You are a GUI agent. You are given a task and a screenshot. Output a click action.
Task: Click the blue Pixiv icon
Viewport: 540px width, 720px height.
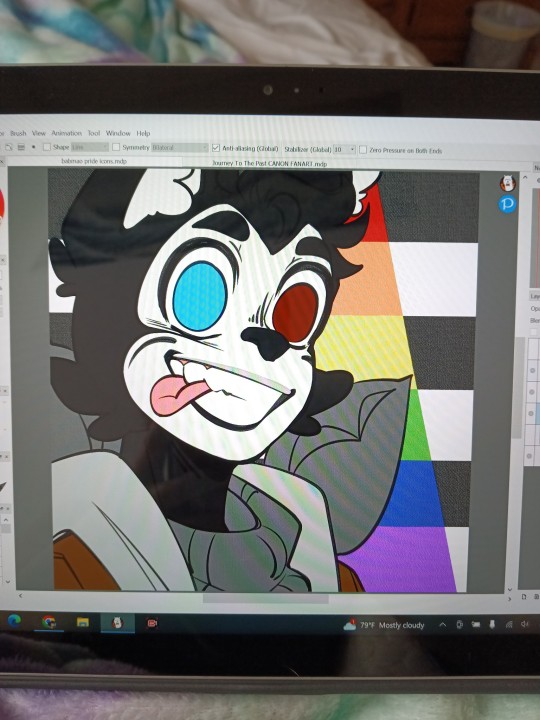(507, 203)
